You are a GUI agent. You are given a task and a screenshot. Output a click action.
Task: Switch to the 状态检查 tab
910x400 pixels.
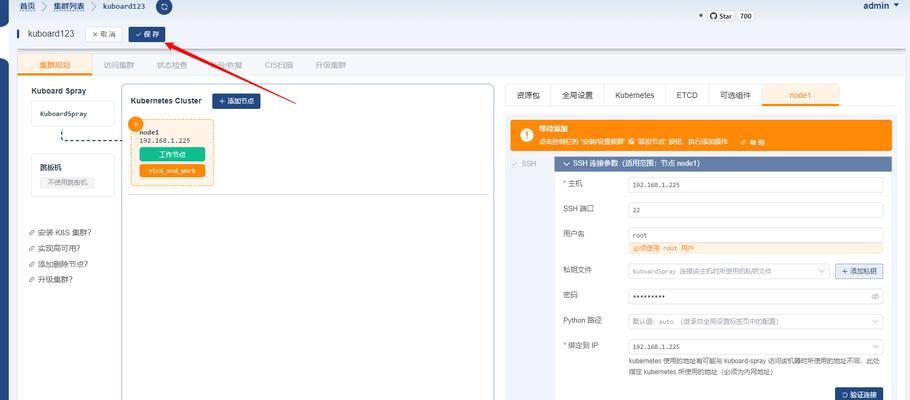[x=172, y=65]
